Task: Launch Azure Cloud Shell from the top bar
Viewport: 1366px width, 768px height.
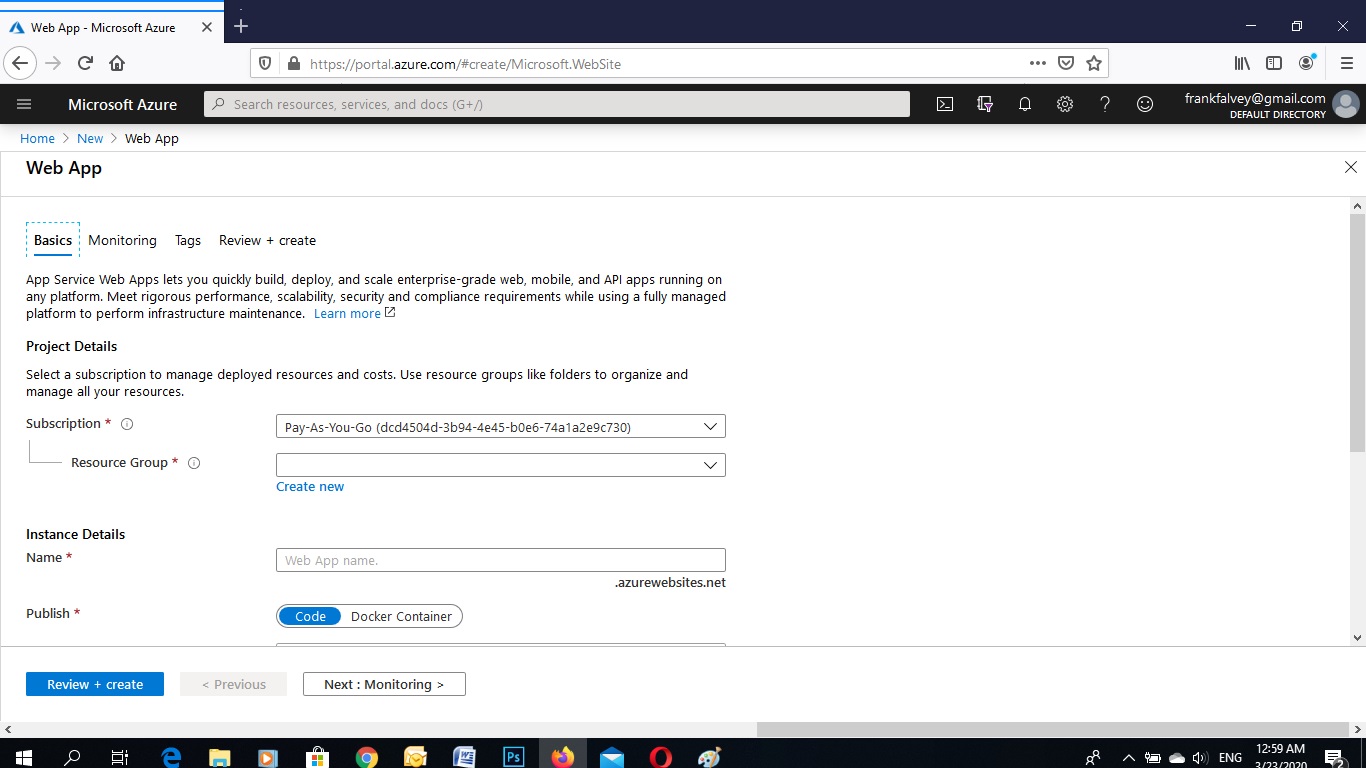Action: (945, 104)
